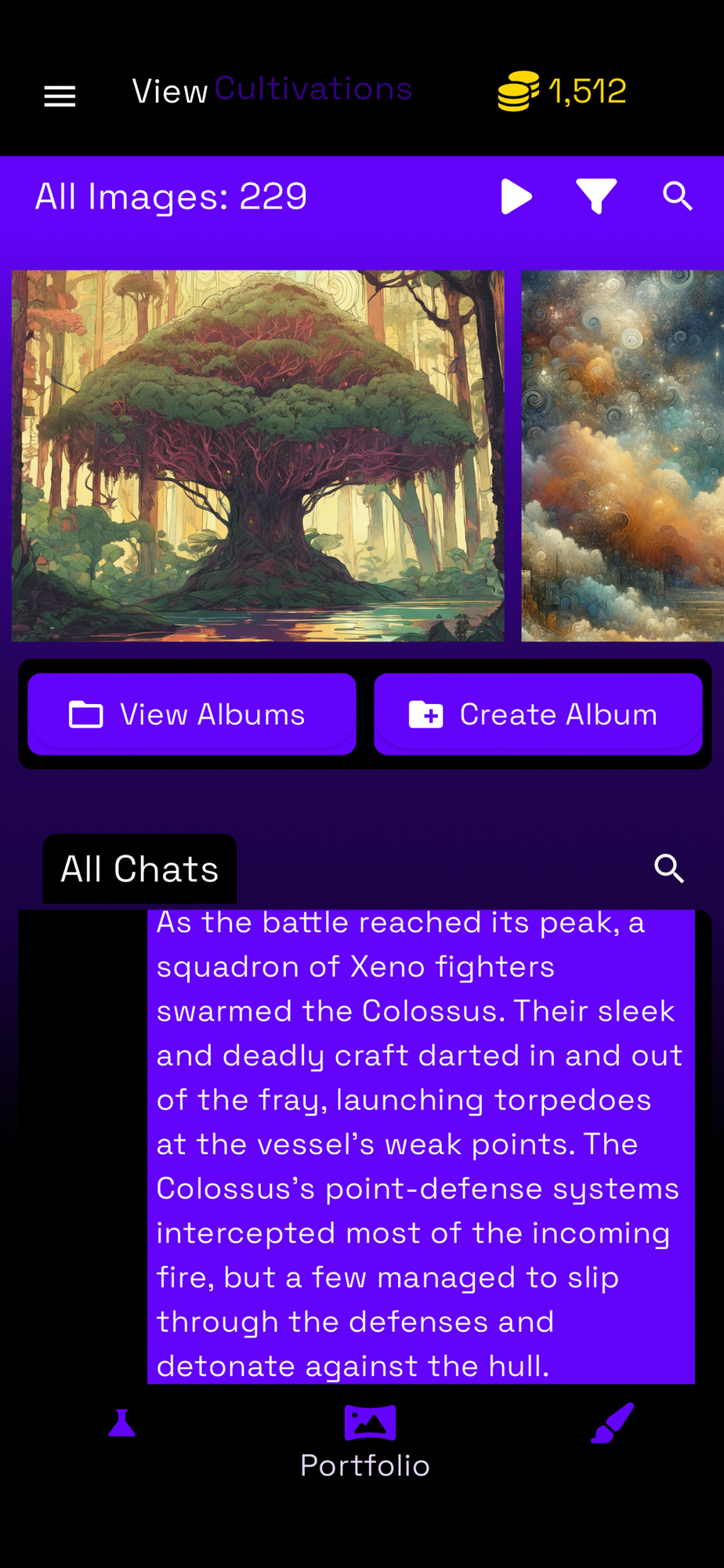
Task: Tap the gold coins balance icon
Action: [x=518, y=91]
